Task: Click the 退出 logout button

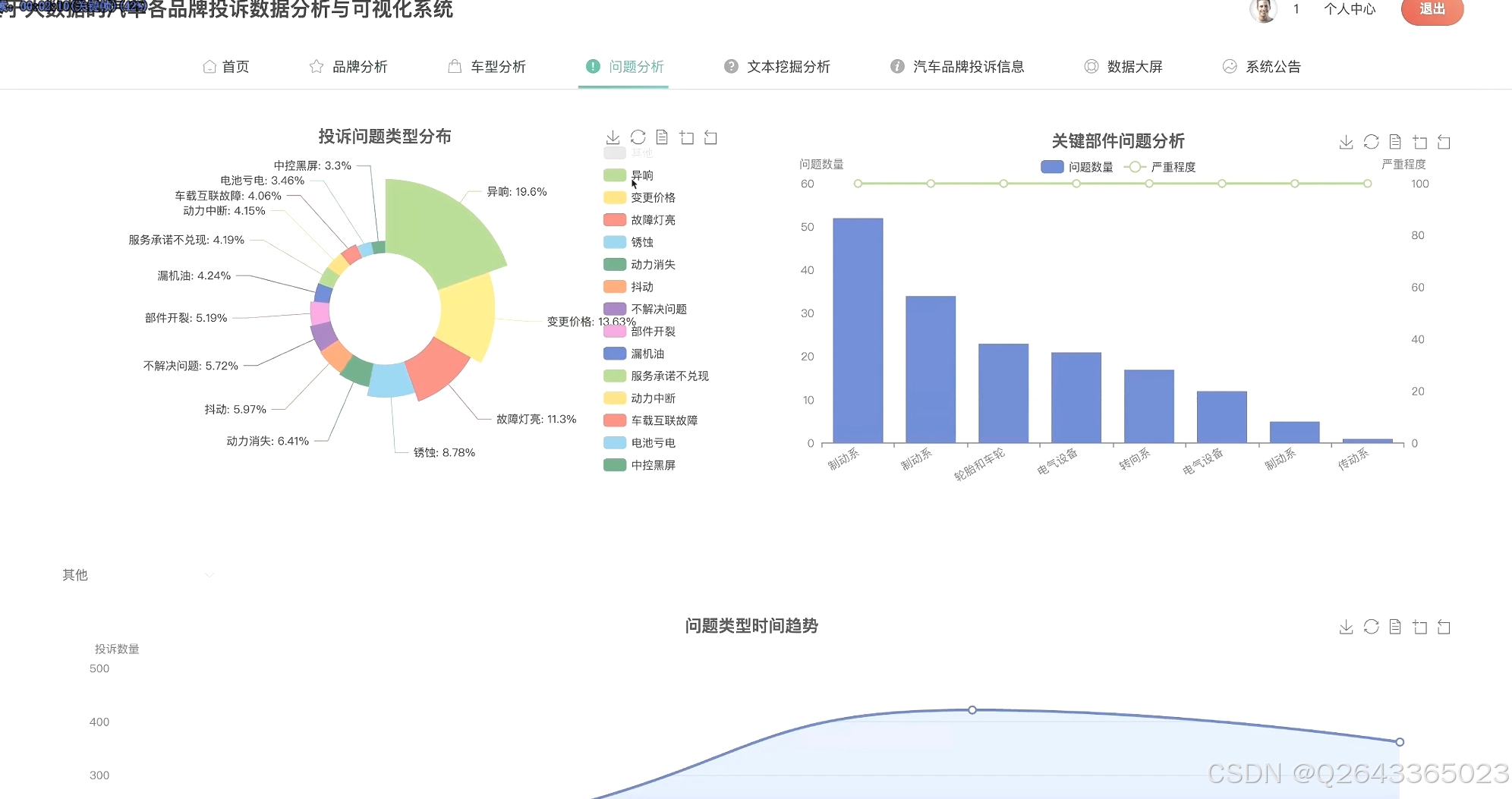Action: tap(1432, 10)
